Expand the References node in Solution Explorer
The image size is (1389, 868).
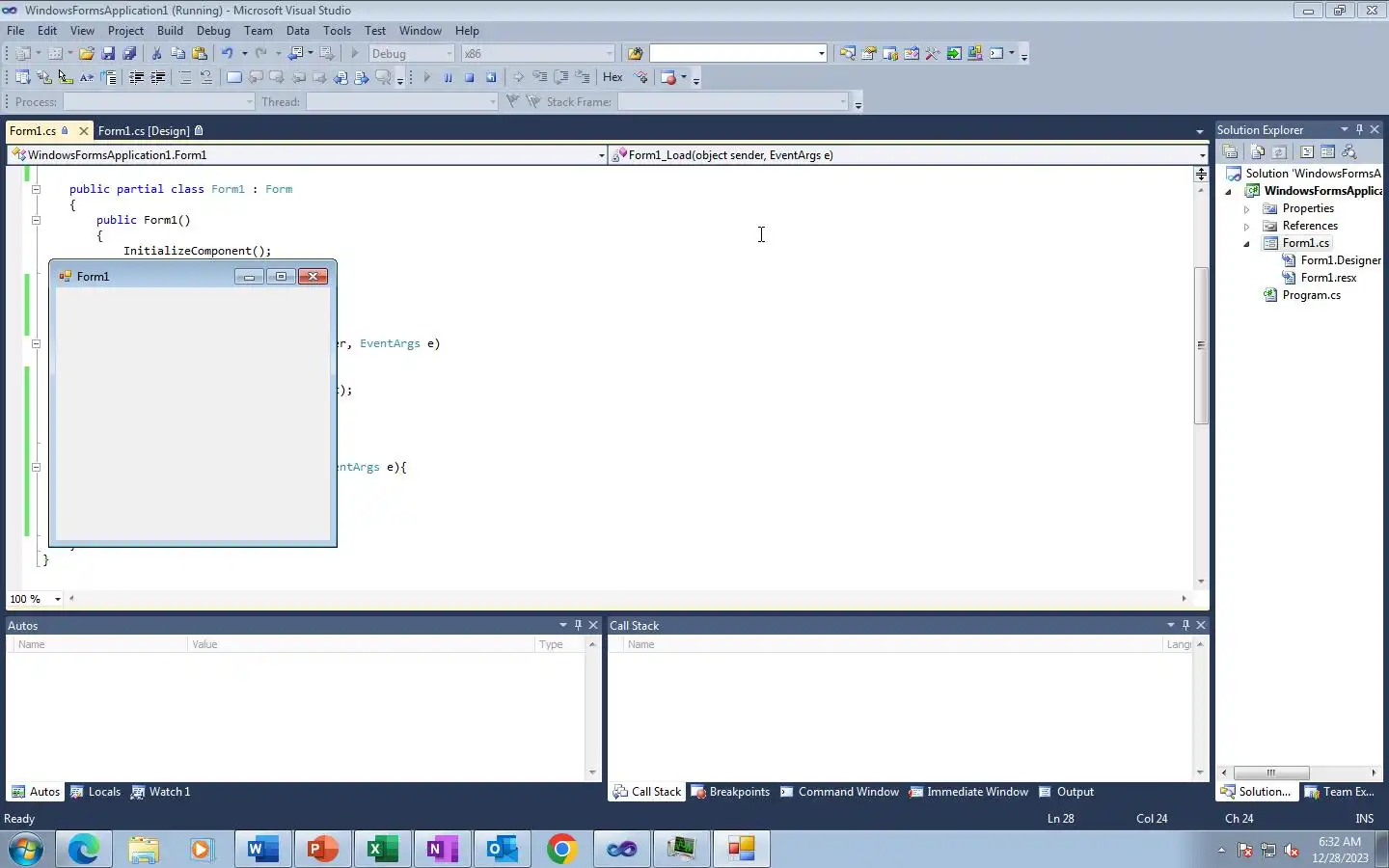1246,226
